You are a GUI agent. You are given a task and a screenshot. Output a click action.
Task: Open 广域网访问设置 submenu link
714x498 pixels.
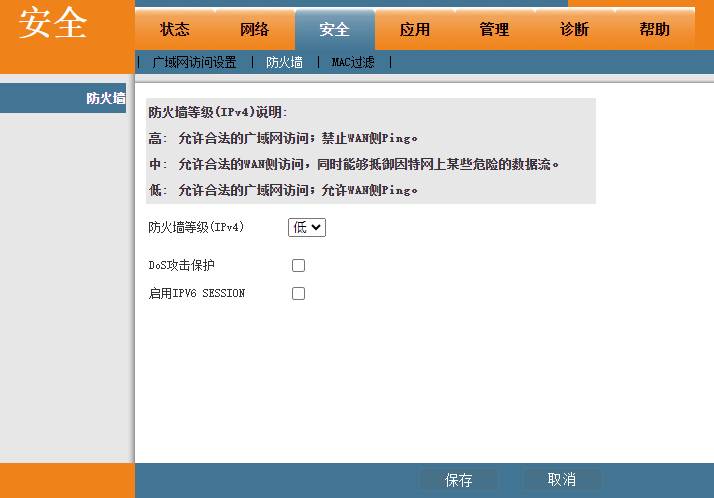coord(194,62)
